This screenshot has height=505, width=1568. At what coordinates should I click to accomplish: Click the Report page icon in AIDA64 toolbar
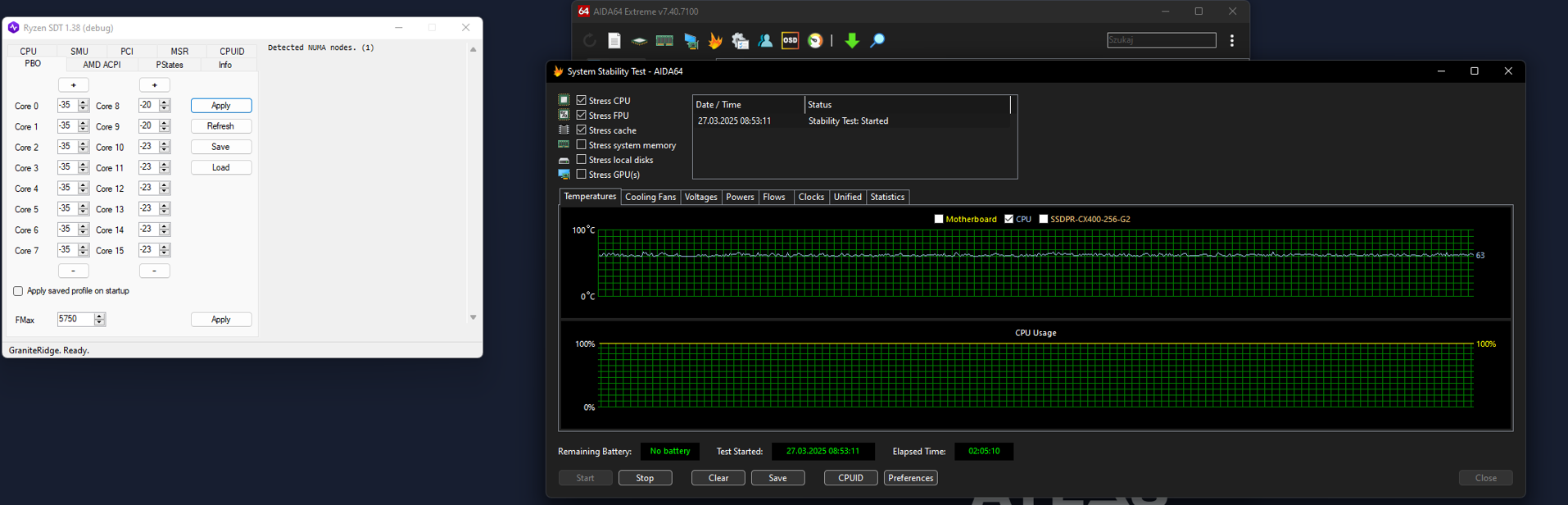click(614, 41)
